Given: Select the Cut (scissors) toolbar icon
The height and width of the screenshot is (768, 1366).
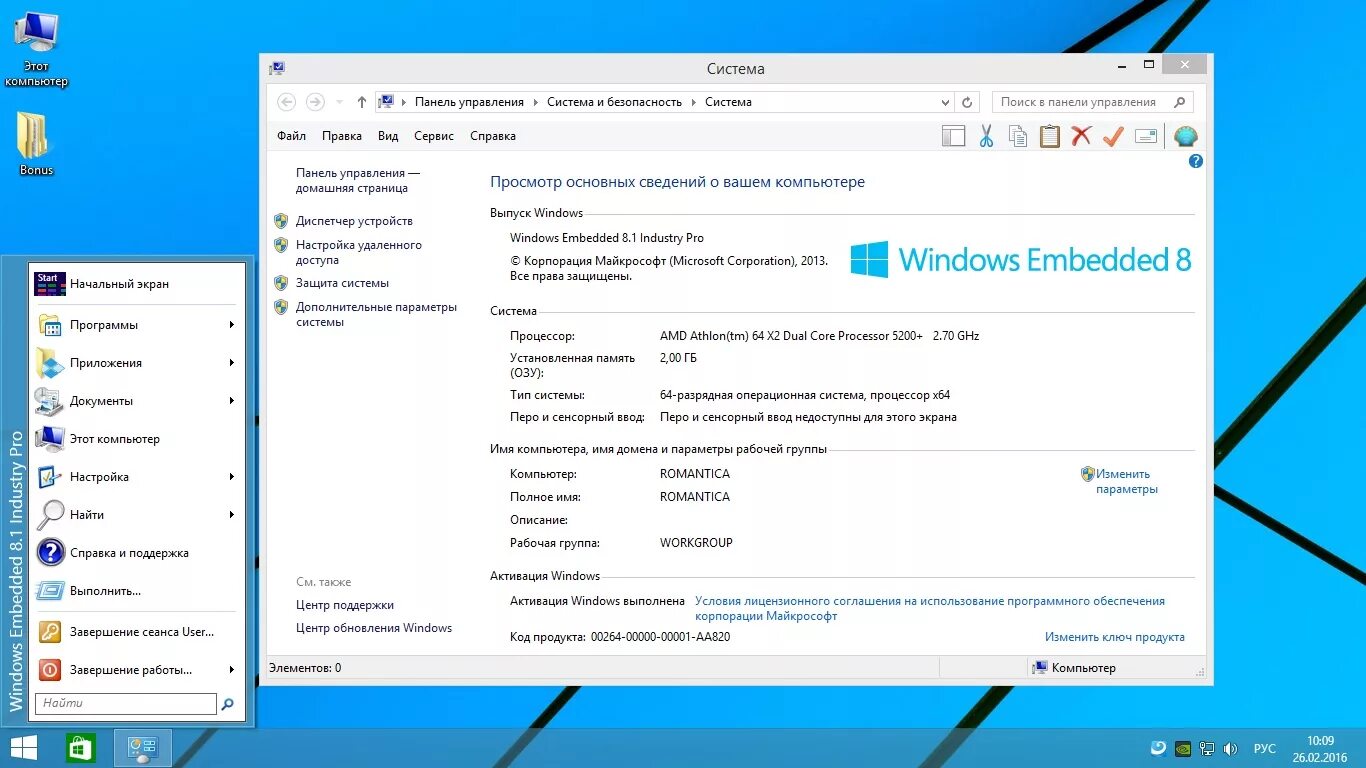Looking at the screenshot, I should coord(985,135).
